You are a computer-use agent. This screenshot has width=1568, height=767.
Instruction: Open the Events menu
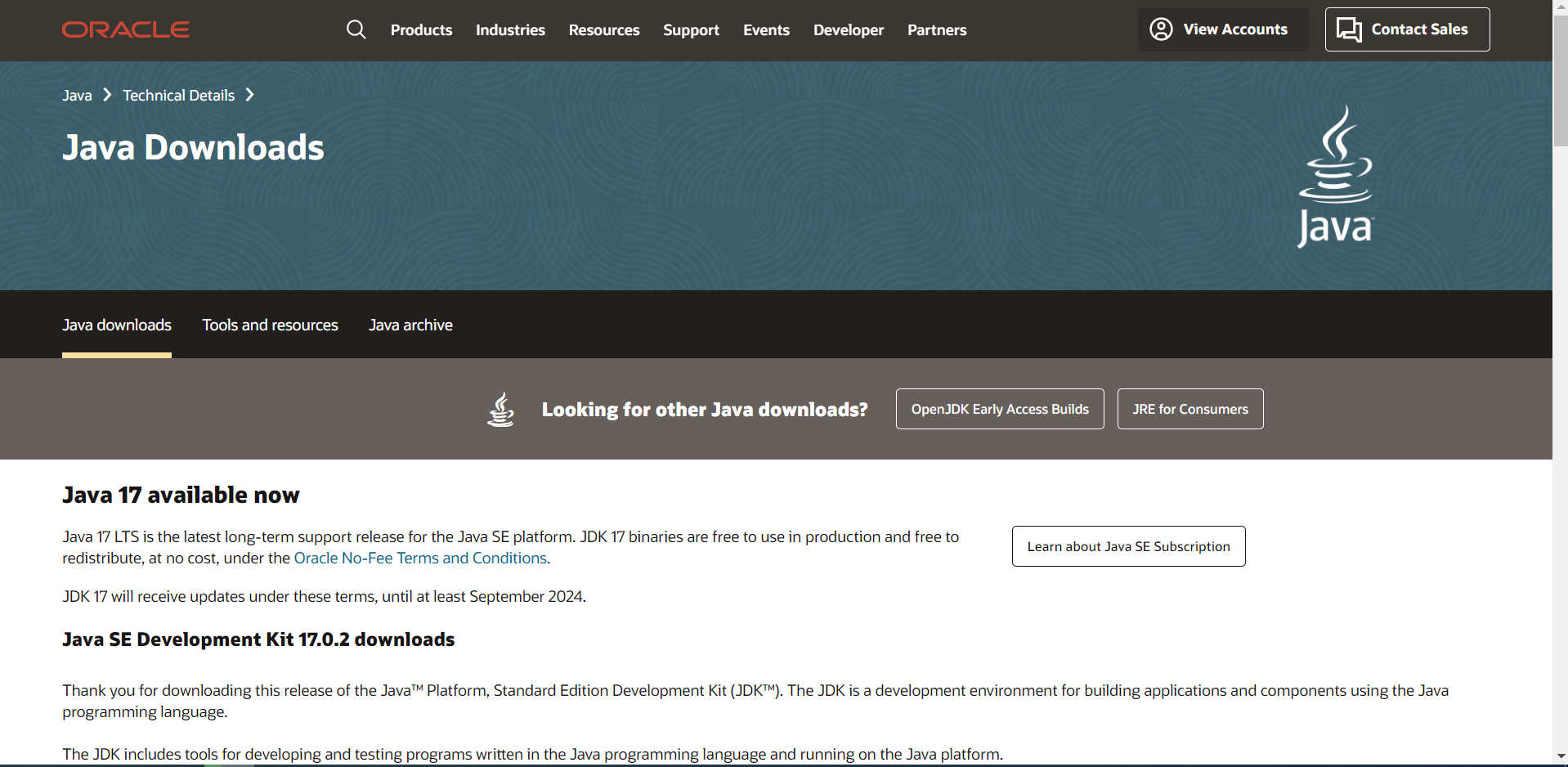[x=766, y=29]
